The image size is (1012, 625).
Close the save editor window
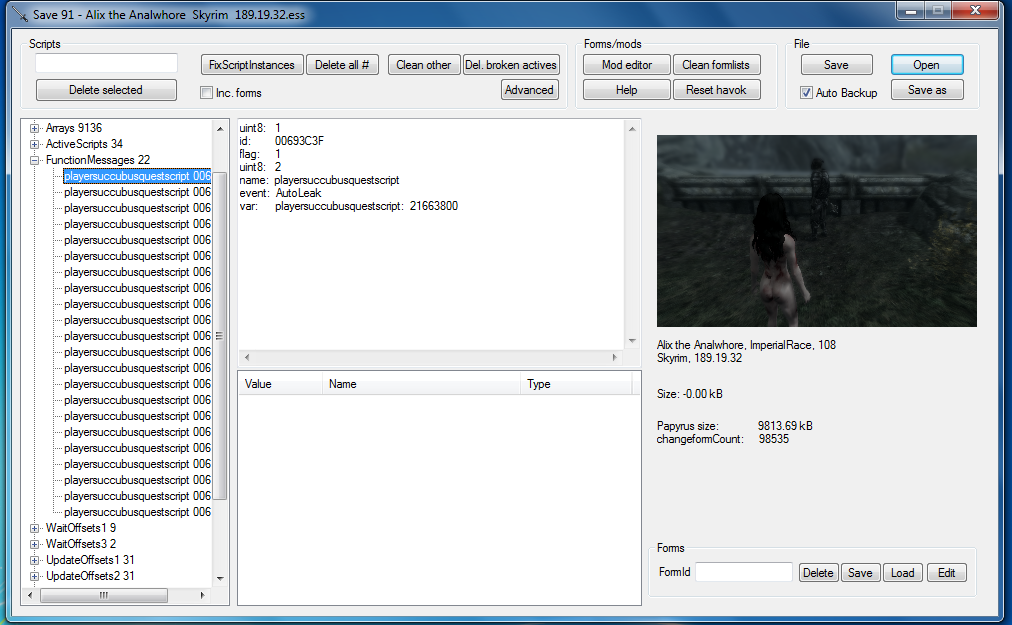[976, 11]
